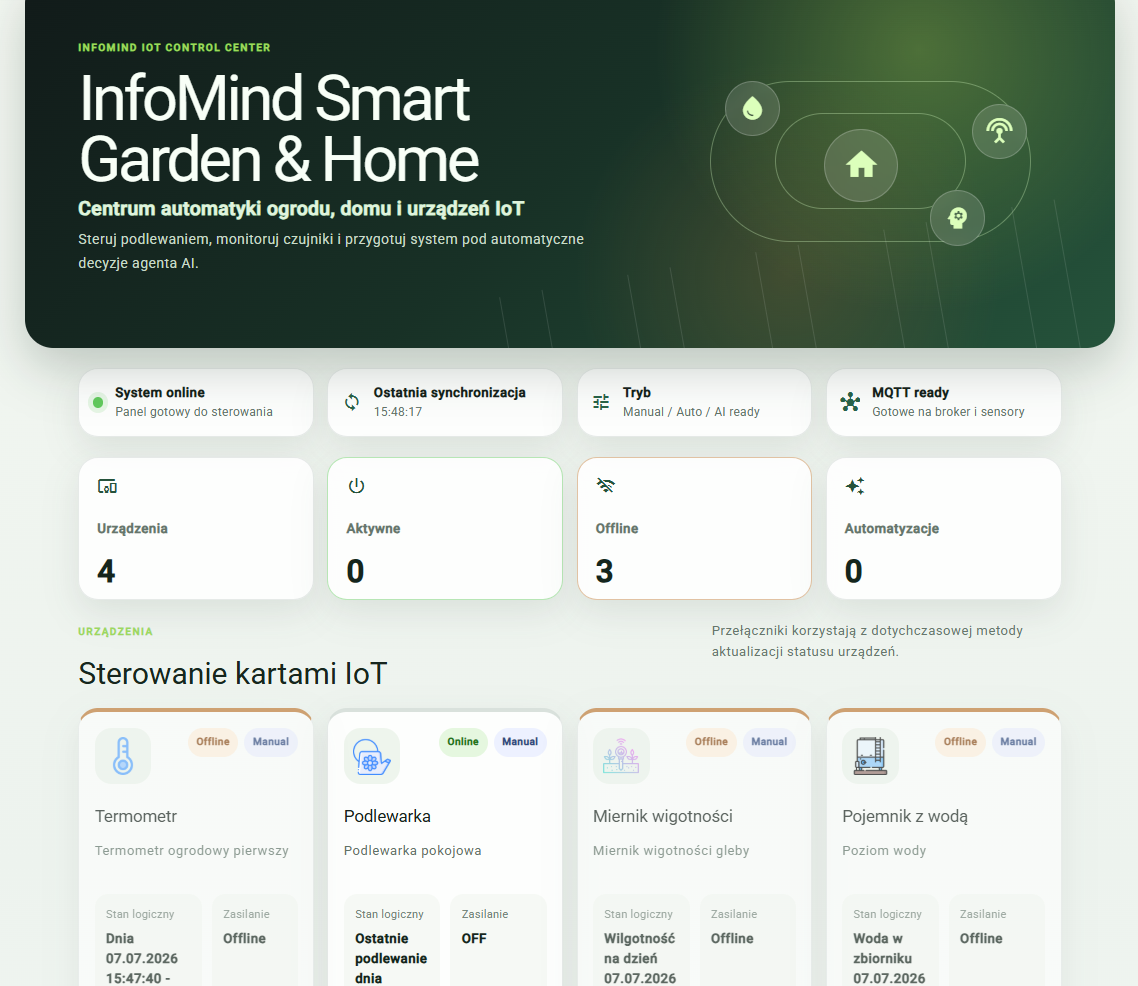Click the devices icon on Urządzenia card
This screenshot has width=1138, height=986.
[x=107, y=486]
